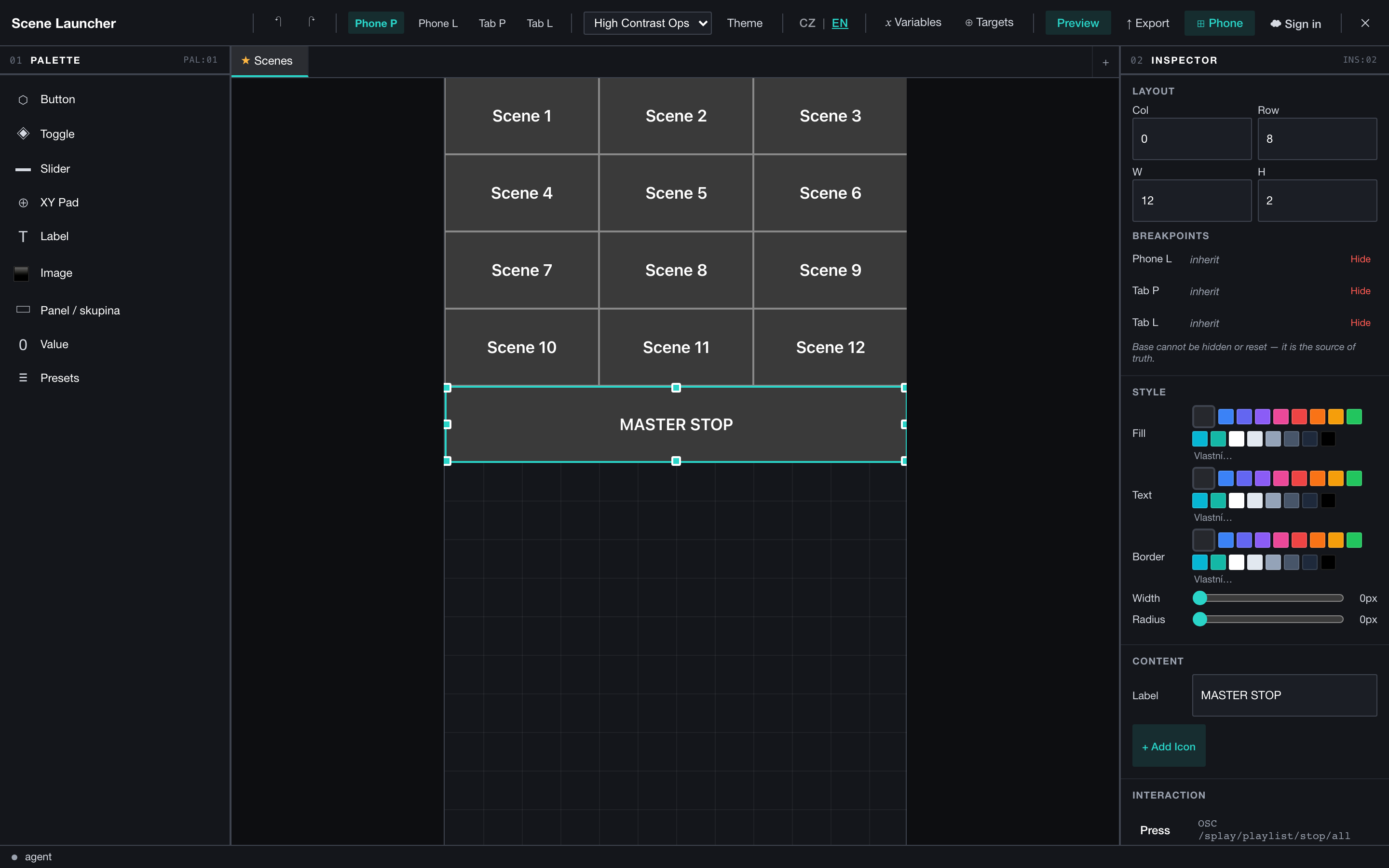The width and height of the screenshot is (1389, 868).
Task: Select the Scene 7 button on canvas
Action: click(522, 270)
